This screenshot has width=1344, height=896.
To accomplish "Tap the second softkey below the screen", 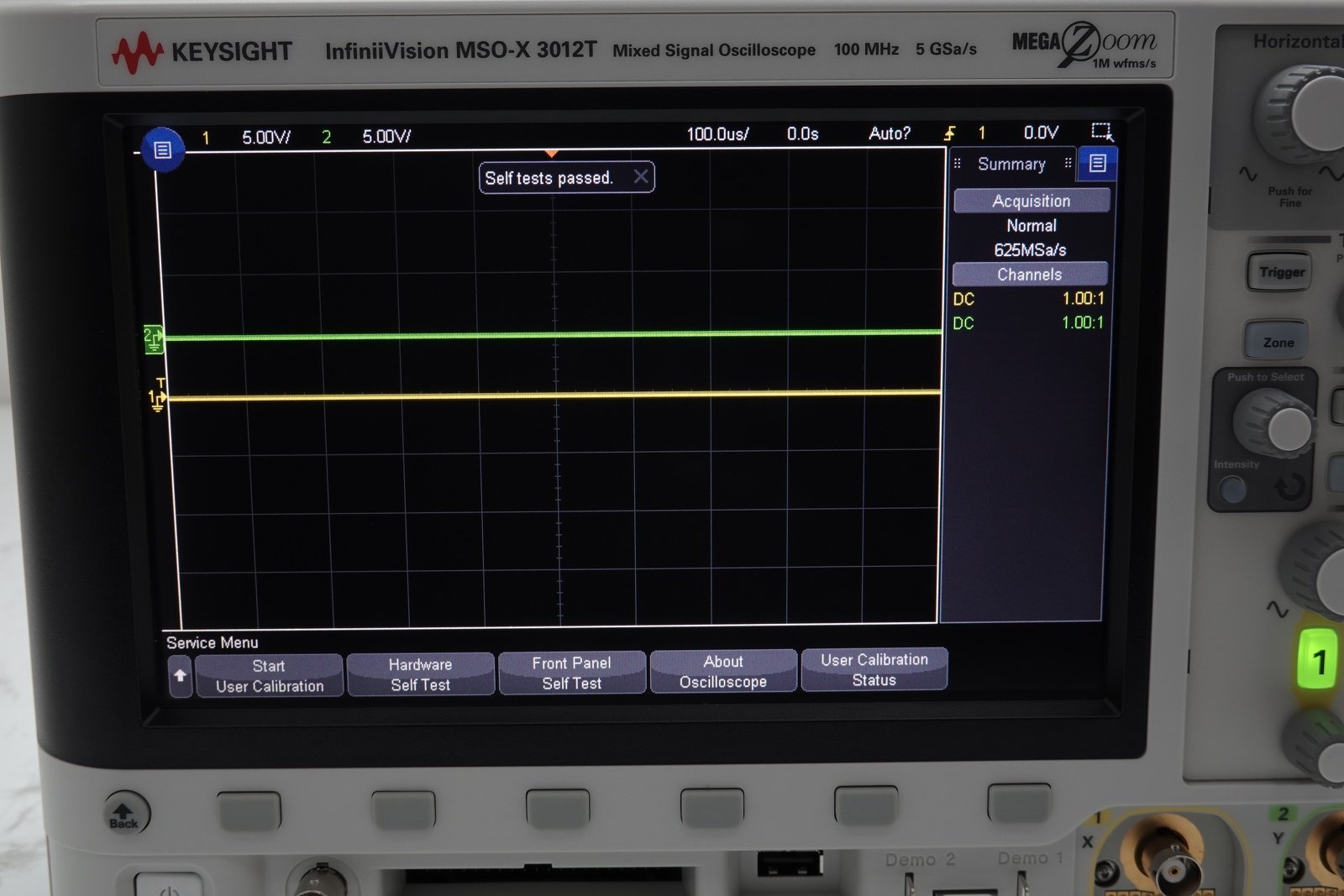I will [x=403, y=810].
